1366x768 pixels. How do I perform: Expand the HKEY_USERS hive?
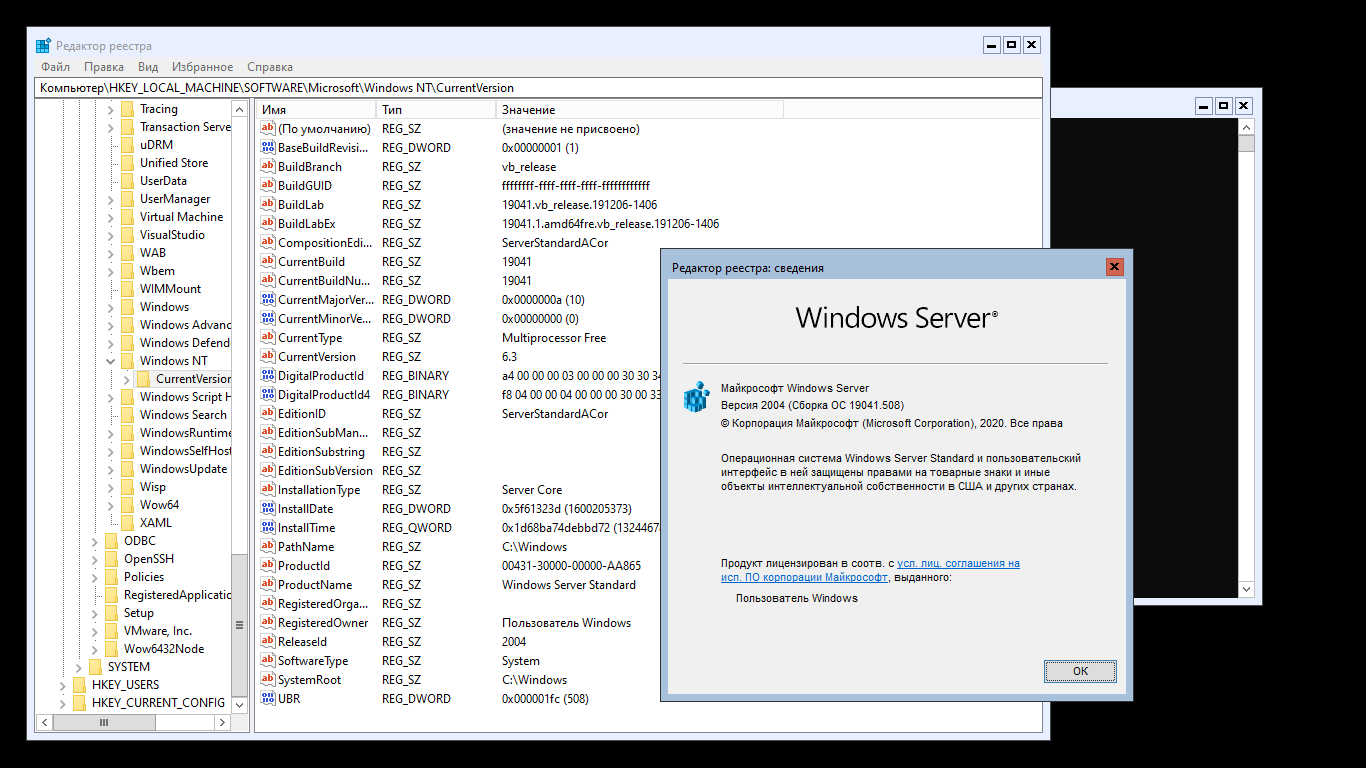[x=63, y=685]
